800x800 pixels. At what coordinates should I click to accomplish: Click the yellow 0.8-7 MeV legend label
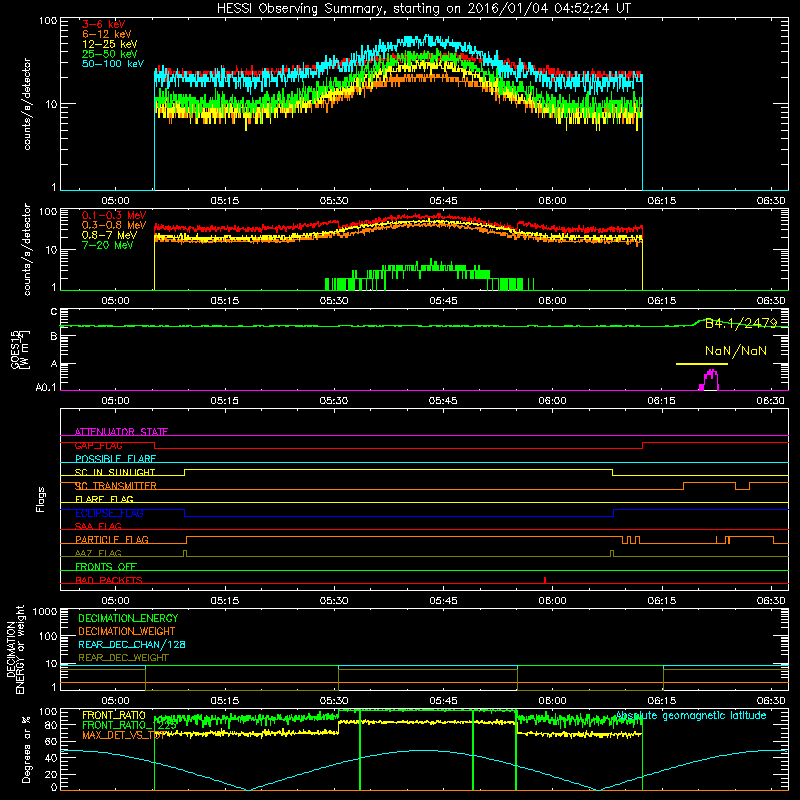coord(109,235)
